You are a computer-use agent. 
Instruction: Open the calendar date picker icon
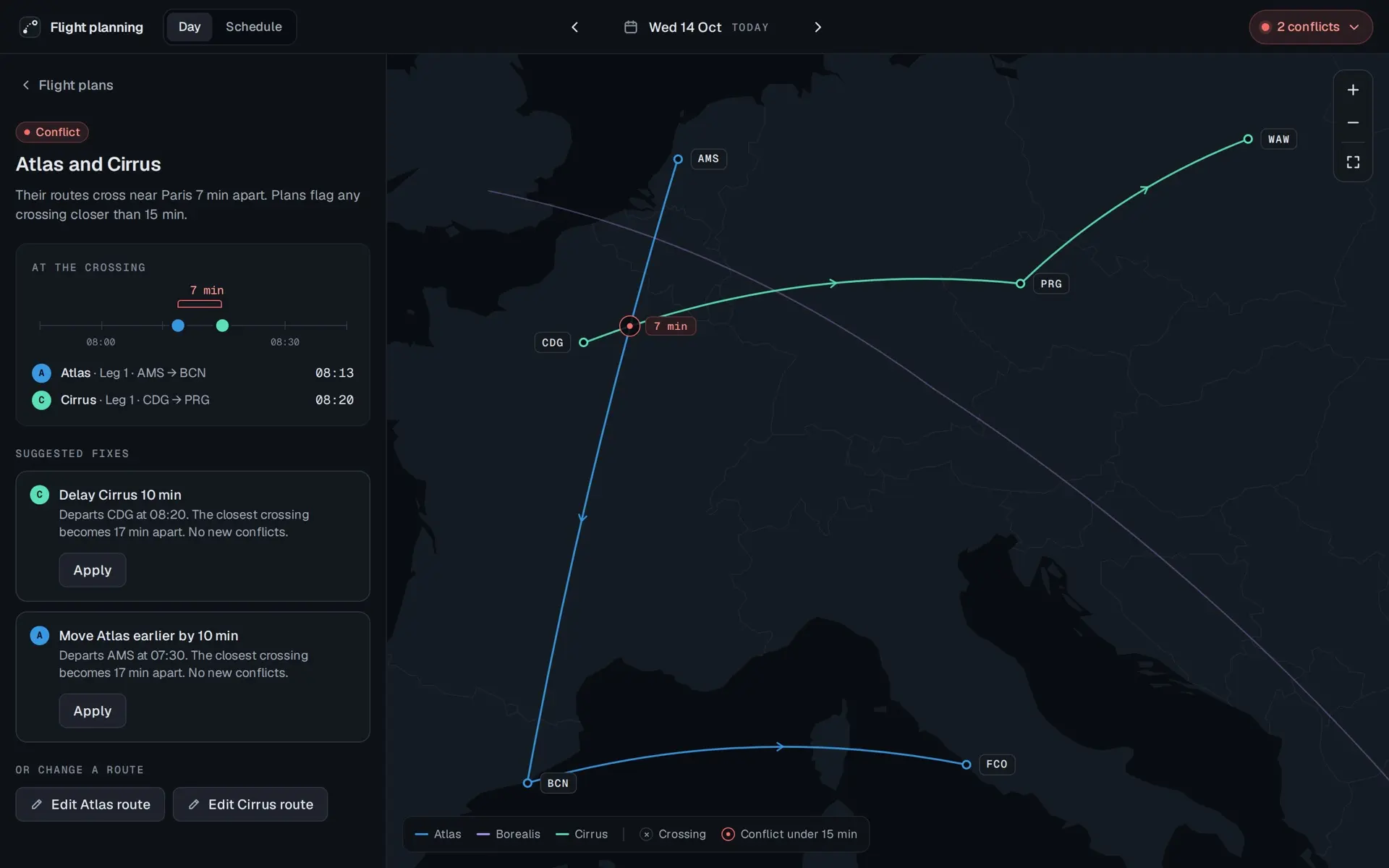point(631,27)
